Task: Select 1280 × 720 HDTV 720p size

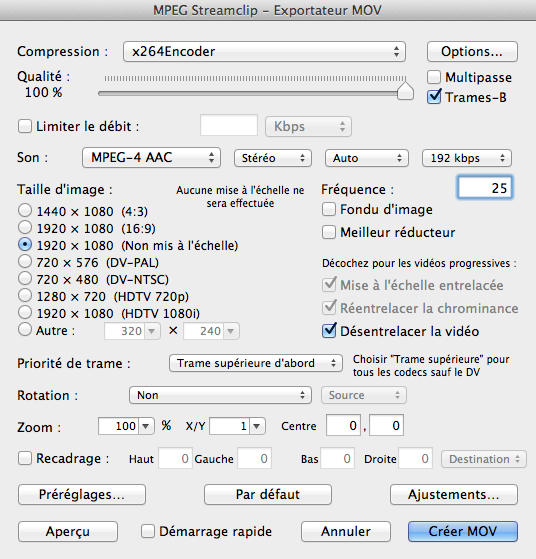Action: point(25,296)
